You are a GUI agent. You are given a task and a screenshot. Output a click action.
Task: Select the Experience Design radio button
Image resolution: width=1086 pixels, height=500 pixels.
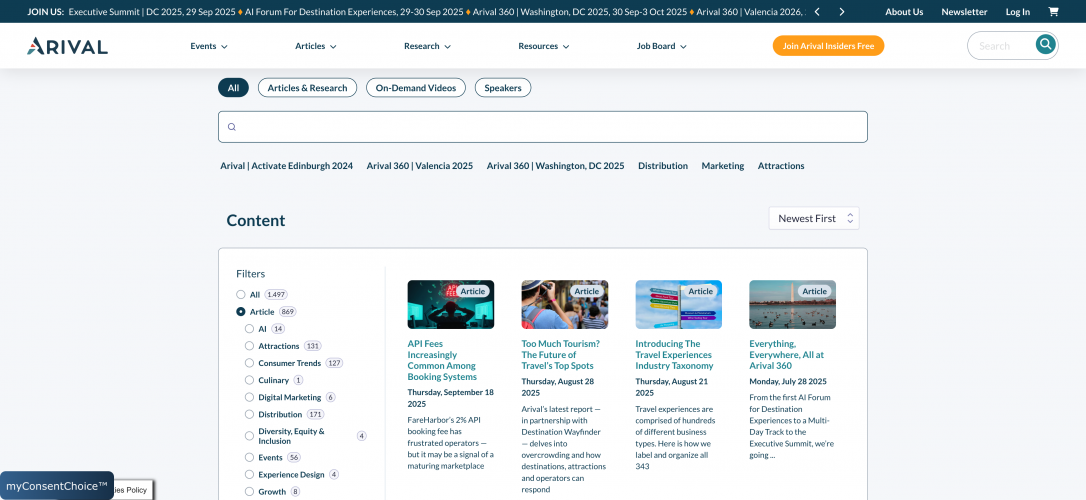(x=249, y=474)
